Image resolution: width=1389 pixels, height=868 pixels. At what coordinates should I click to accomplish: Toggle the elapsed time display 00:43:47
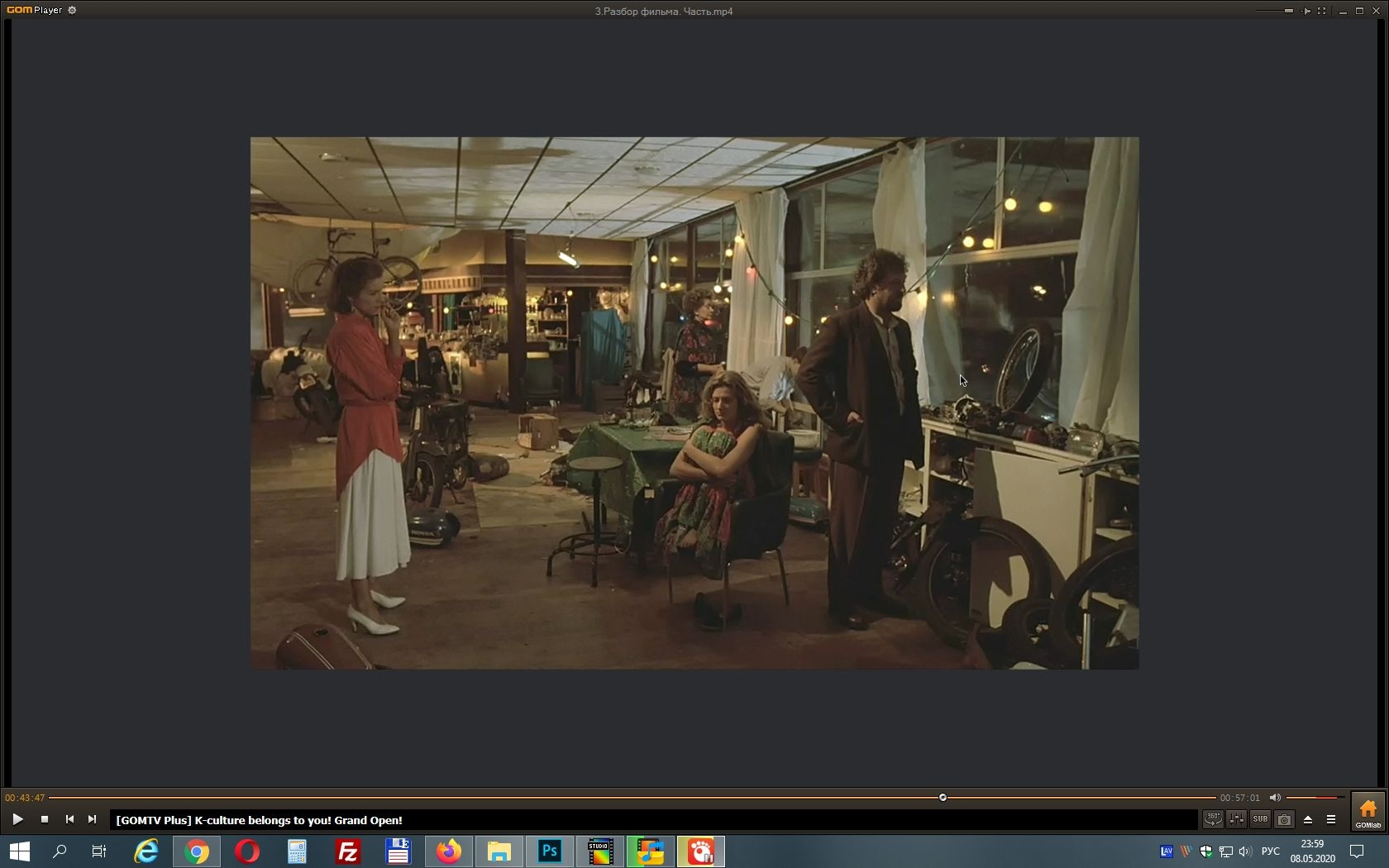(x=25, y=798)
